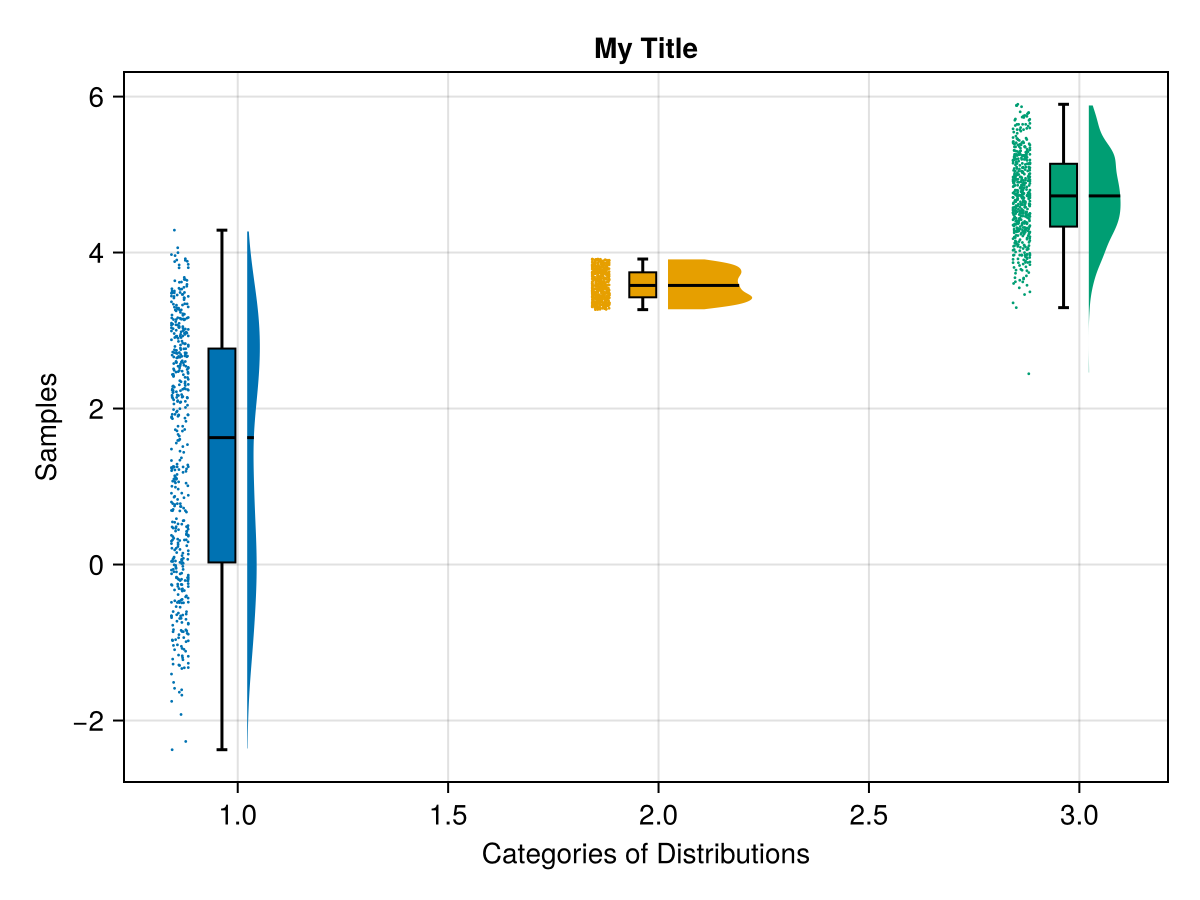Click the orange half-violin density shape
1200x900 pixels.
pos(705,284)
